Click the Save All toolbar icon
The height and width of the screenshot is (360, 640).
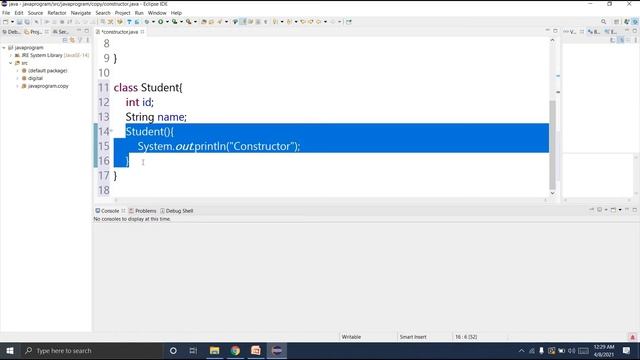pyautogui.click(x=27, y=22)
